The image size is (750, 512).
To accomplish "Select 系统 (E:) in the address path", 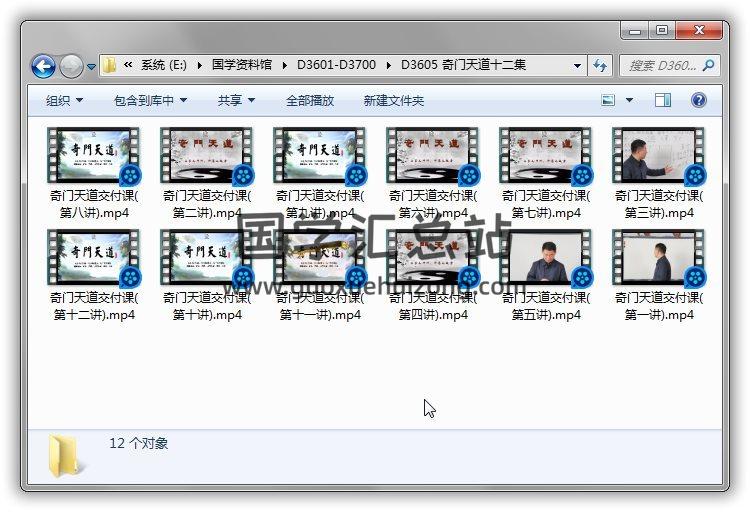I will tap(164, 65).
